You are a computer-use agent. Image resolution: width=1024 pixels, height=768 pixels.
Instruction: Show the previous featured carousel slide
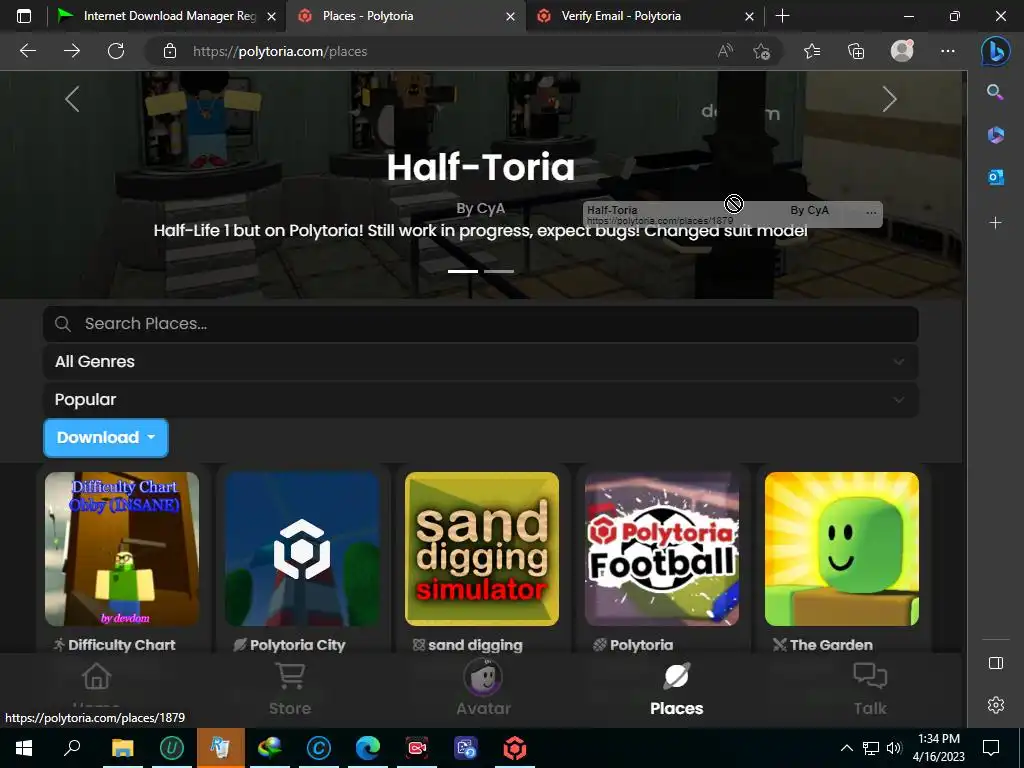coord(72,99)
